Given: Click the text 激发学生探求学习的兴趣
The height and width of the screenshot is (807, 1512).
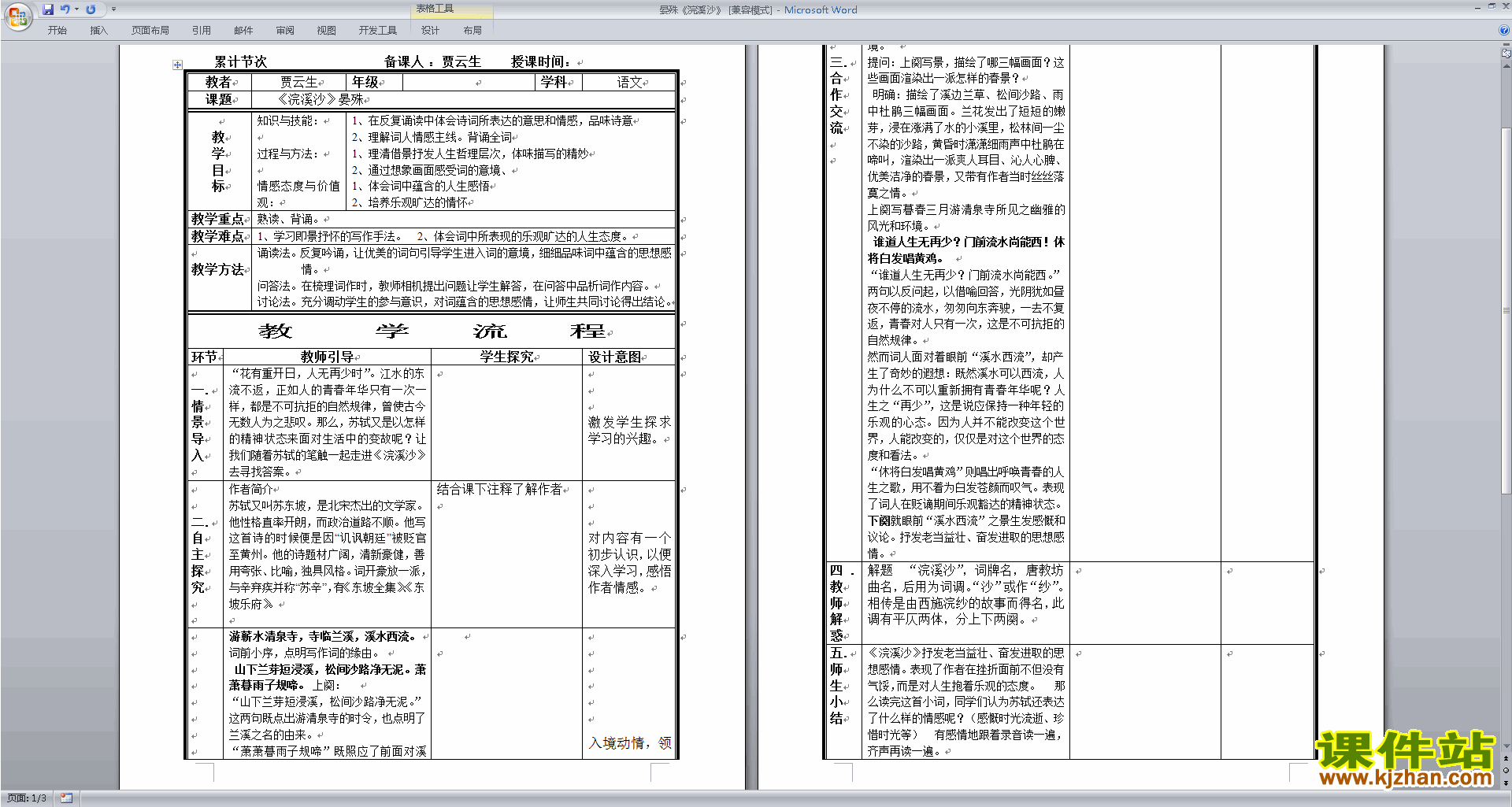Looking at the screenshot, I should (629, 431).
